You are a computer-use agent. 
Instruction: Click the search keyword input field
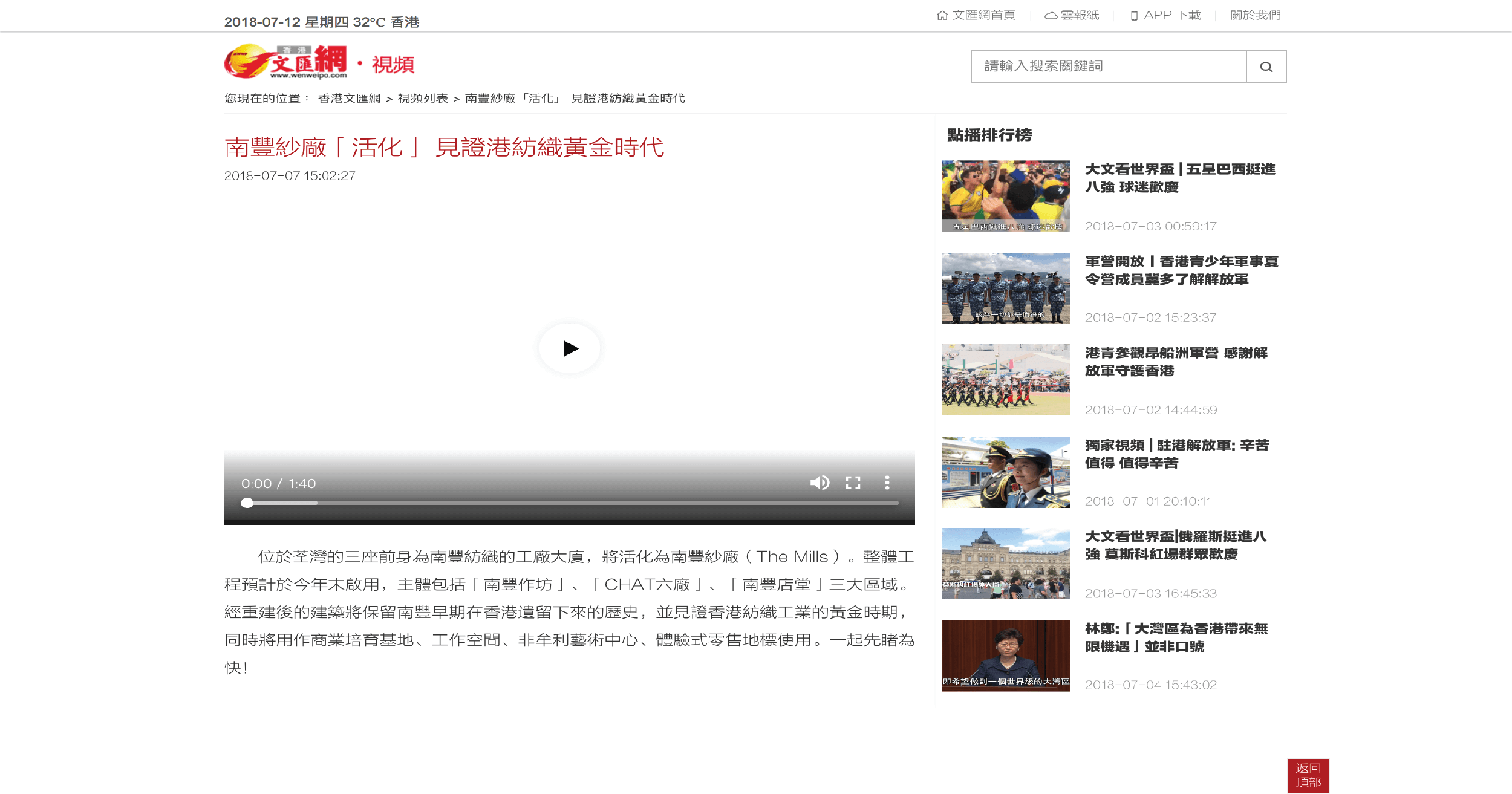tap(1108, 67)
